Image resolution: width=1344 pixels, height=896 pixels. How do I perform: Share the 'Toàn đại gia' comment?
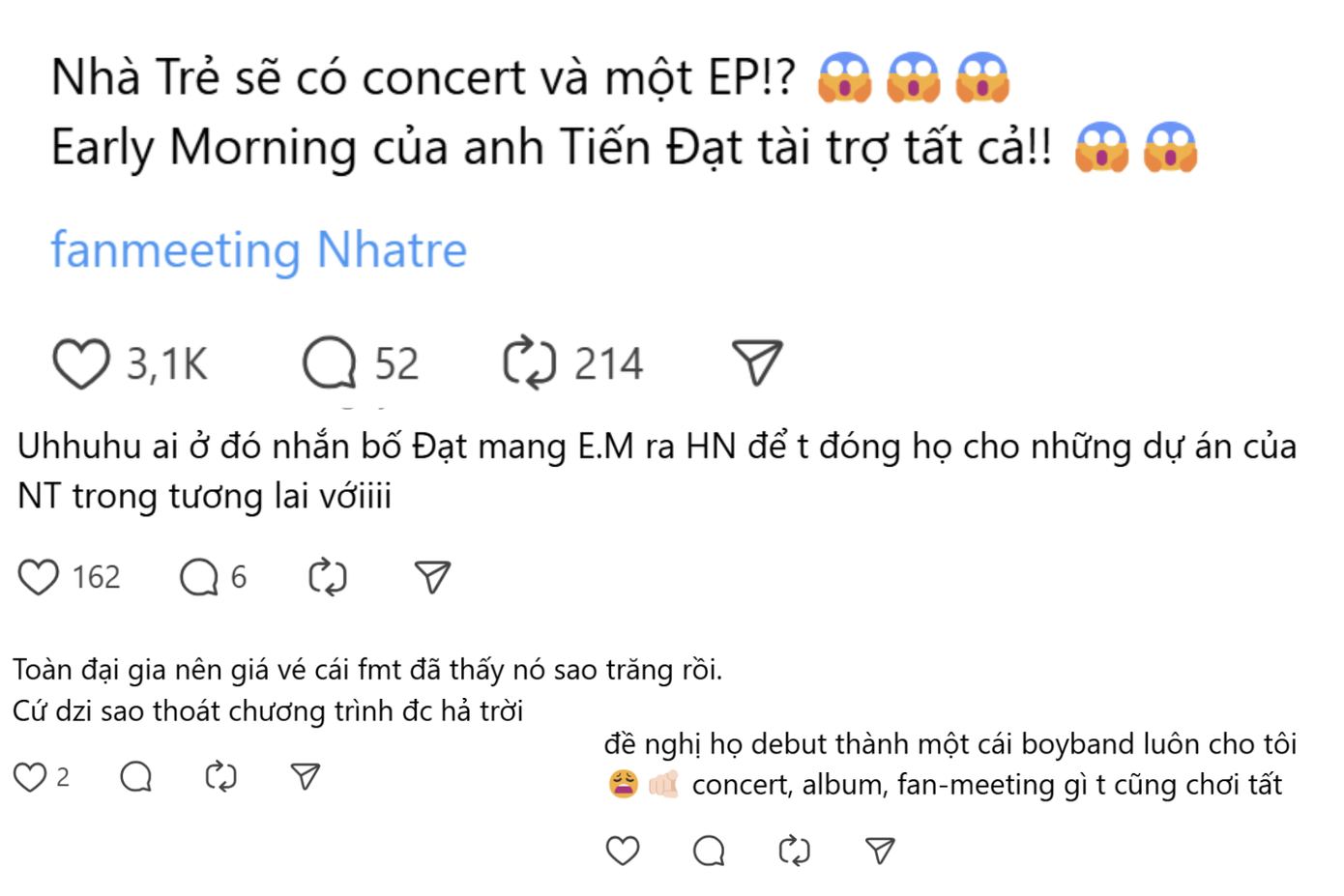pyautogui.click(x=306, y=776)
